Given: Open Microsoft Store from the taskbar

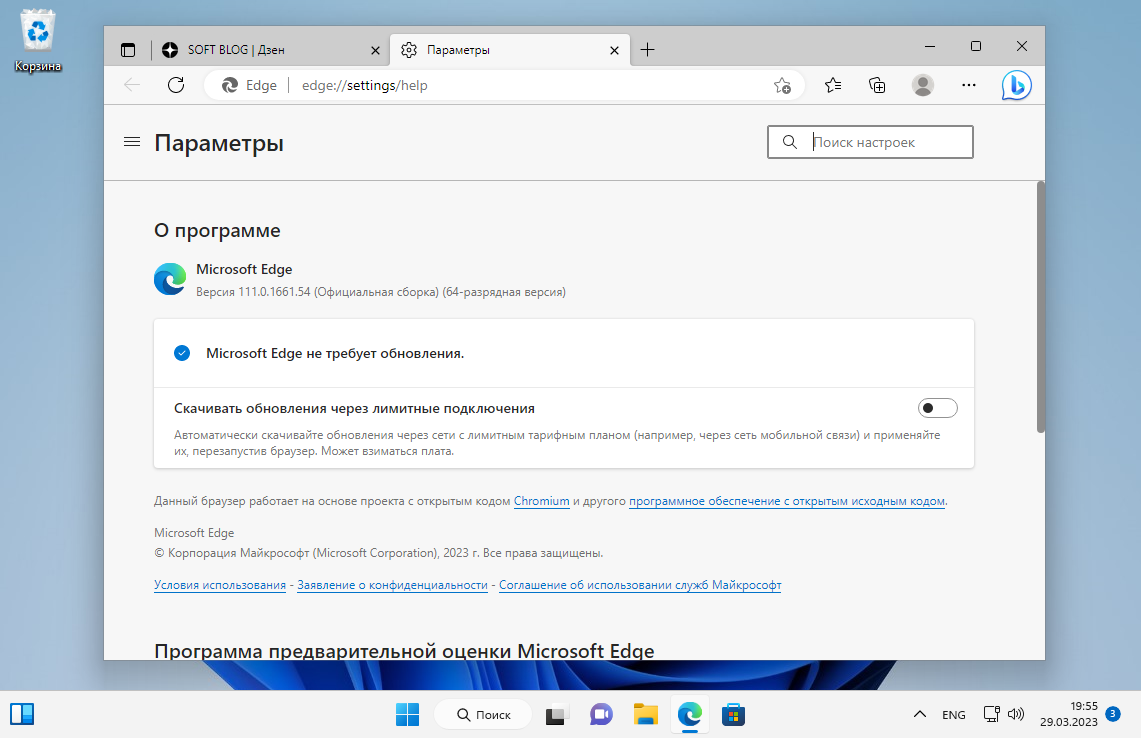Looking at the screenshot, I should 733,714.
